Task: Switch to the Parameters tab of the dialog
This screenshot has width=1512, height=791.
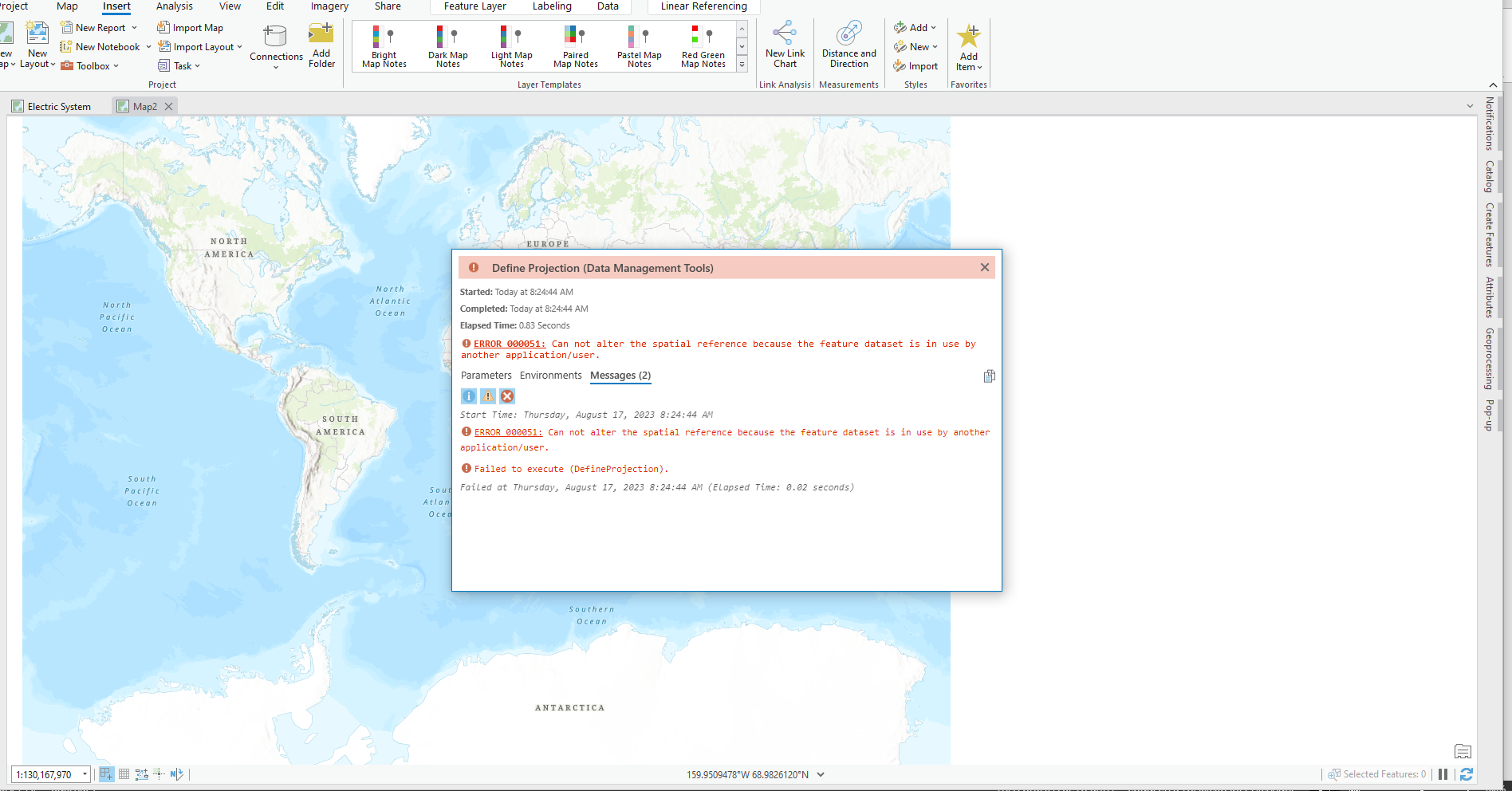Action: click(x=486, y=375)
